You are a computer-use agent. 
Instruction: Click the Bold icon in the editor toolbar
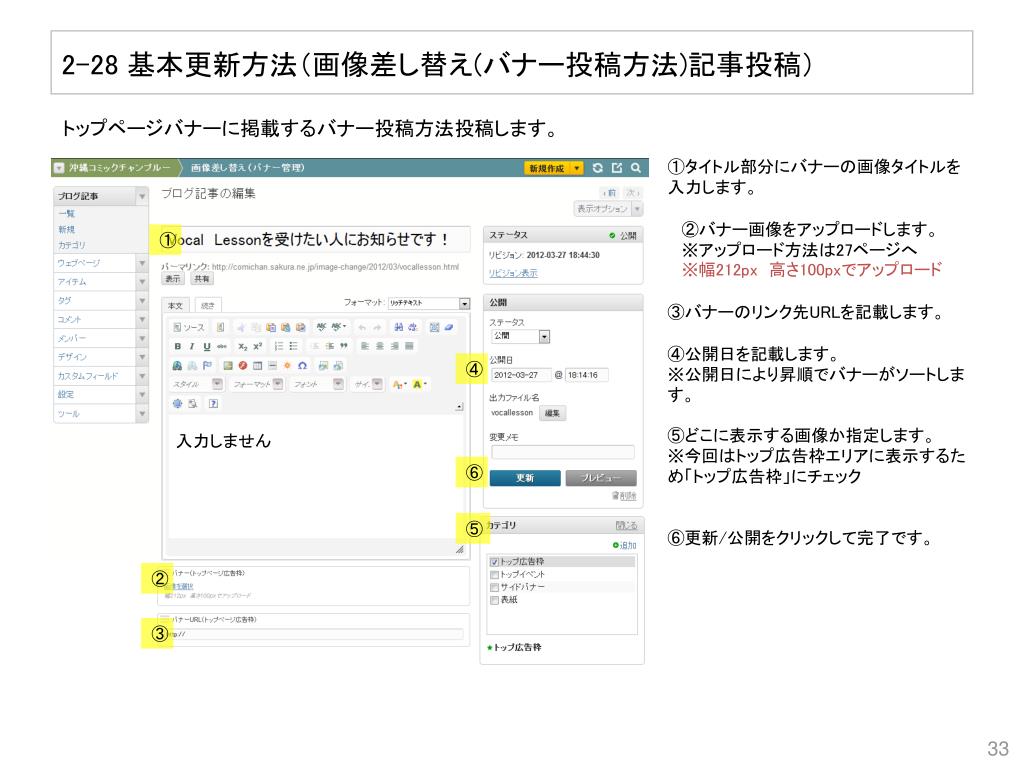[x=177, y=346]
